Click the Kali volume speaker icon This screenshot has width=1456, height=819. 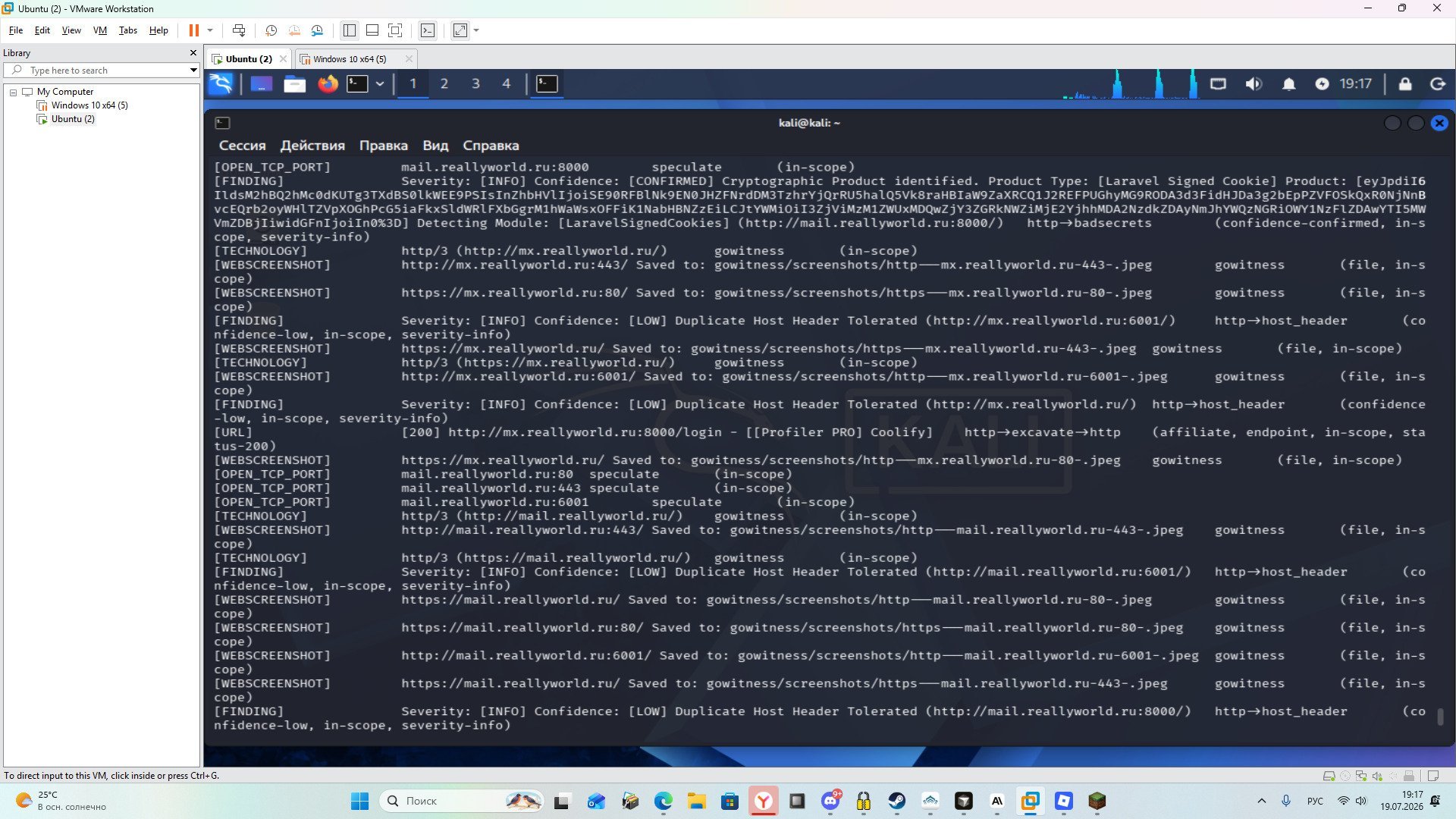click(x=1254, y=83)
